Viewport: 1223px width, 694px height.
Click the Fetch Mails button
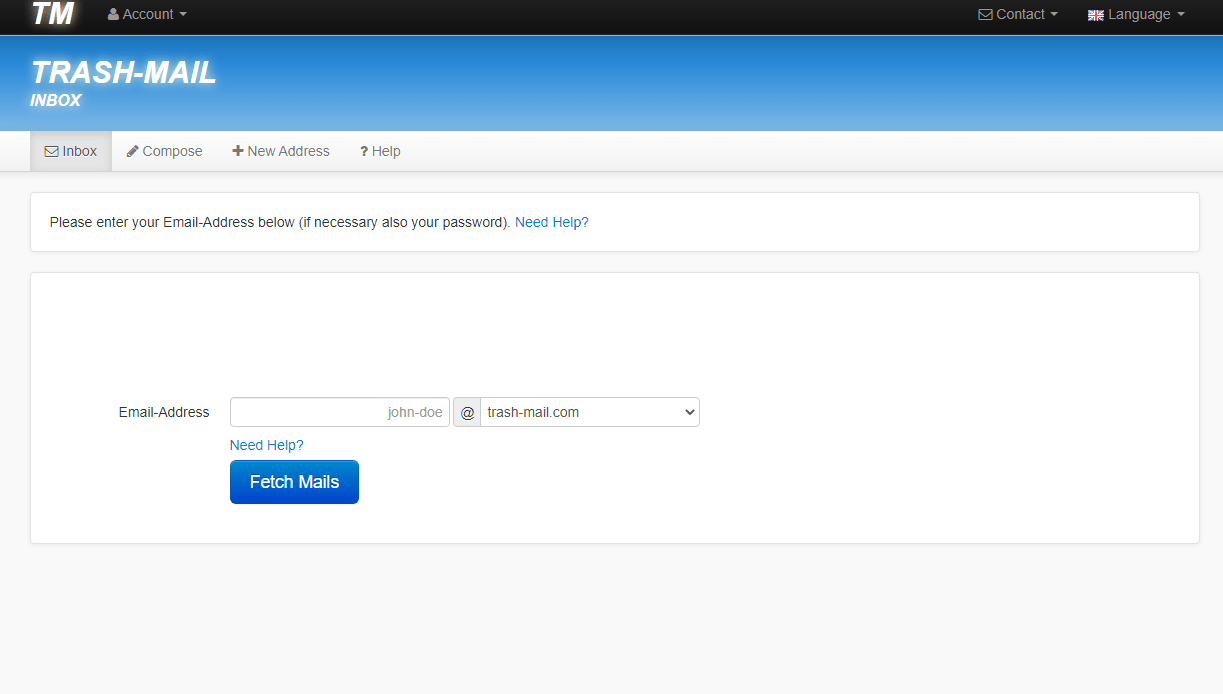click(x=294, y=482)
